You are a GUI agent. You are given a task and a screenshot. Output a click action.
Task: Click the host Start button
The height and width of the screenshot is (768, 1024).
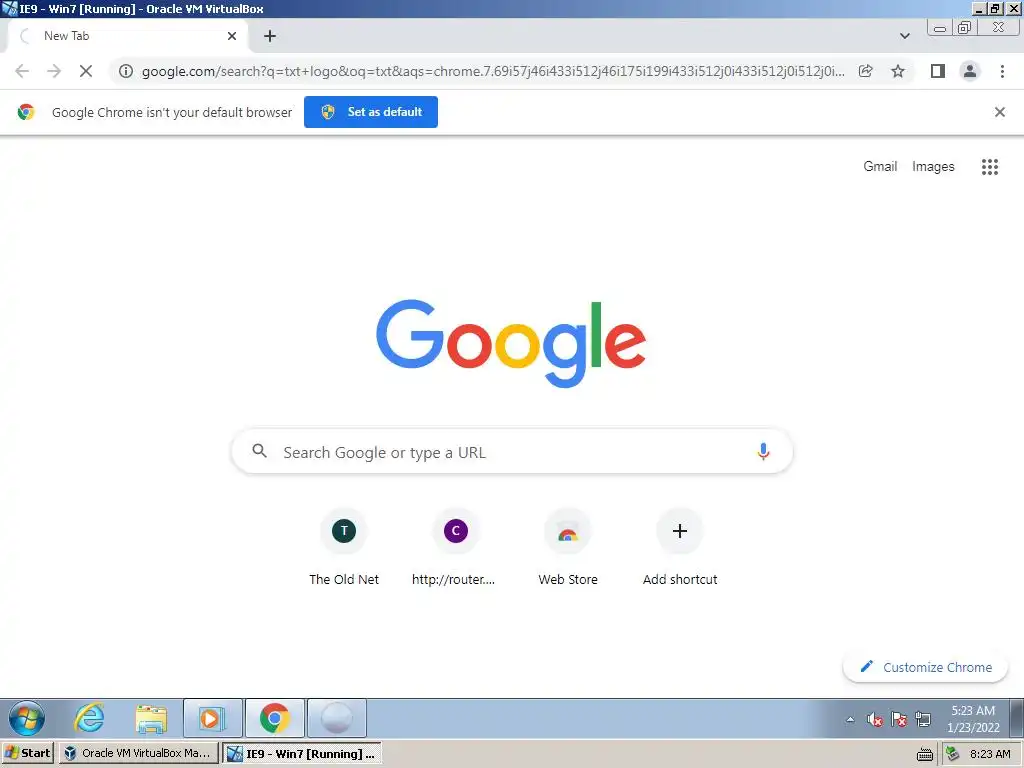coord(28,753)
